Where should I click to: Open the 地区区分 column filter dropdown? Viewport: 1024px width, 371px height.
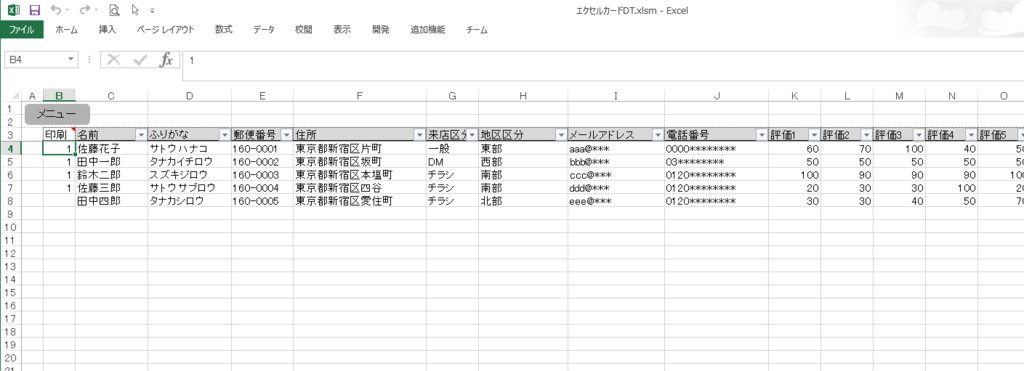pyautogui.click(x=561, y=135)
